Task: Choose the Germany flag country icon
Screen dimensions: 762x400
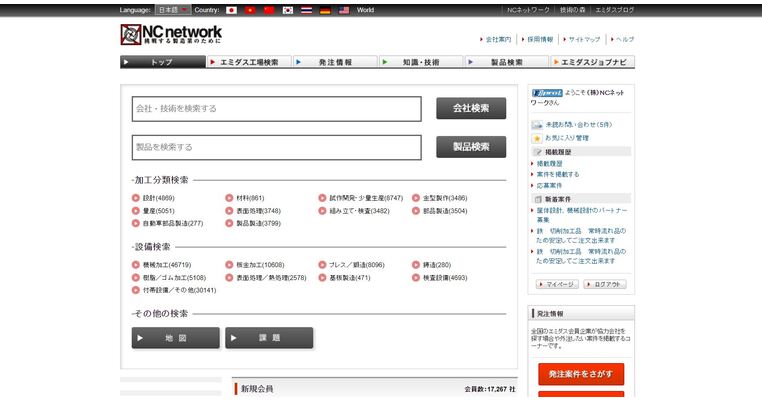Action: (x=325, y=10)
